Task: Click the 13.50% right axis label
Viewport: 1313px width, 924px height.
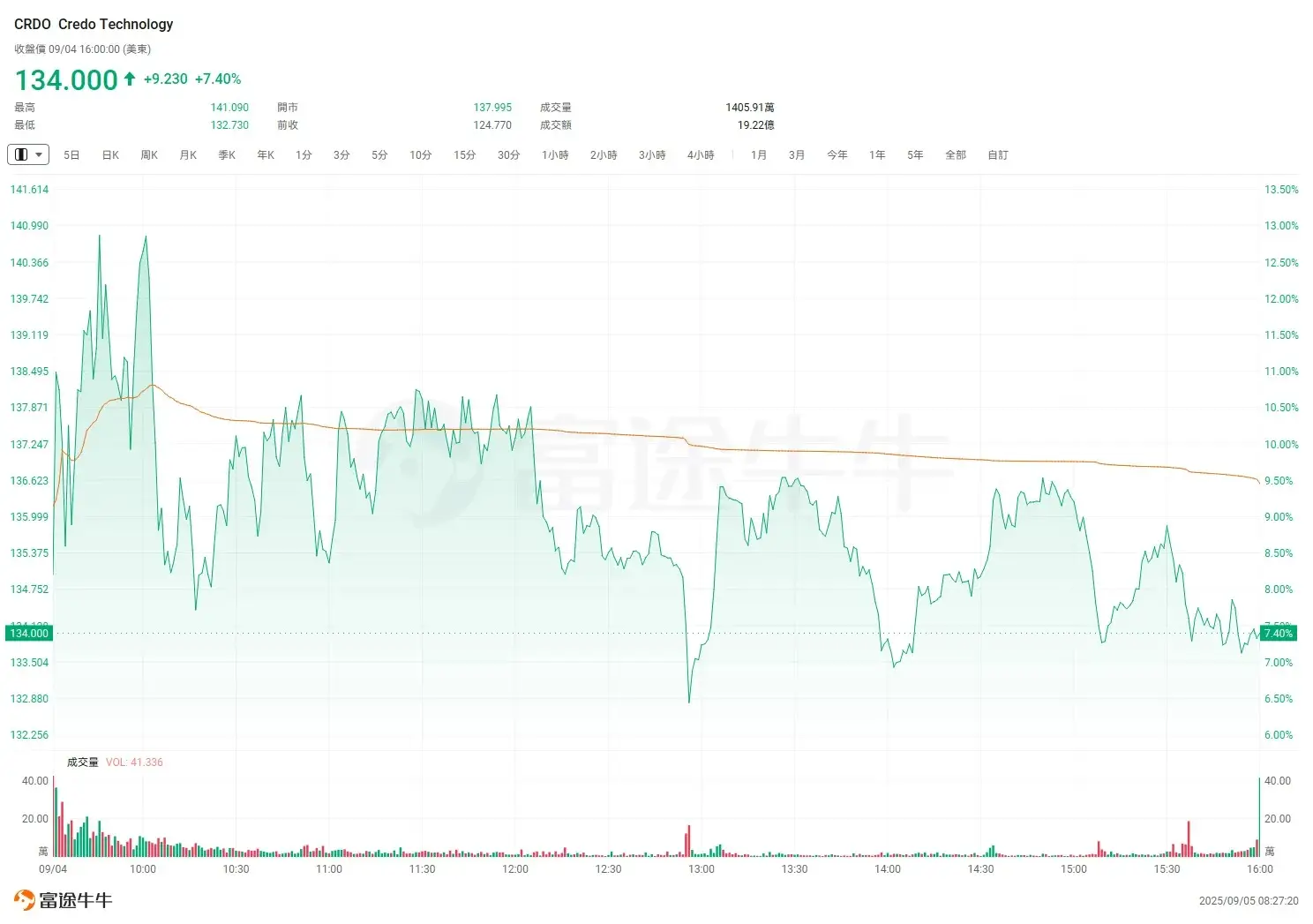Action: [x=1281, y=190]
